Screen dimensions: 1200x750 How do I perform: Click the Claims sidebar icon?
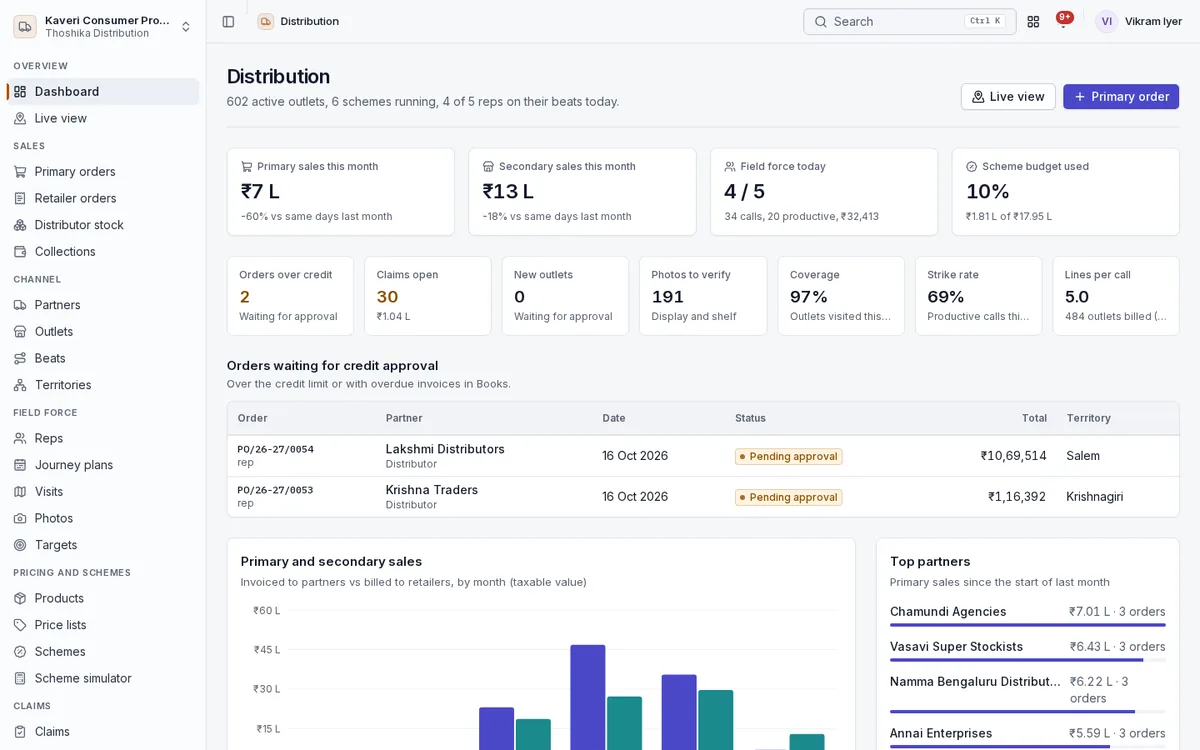[20, 732]
